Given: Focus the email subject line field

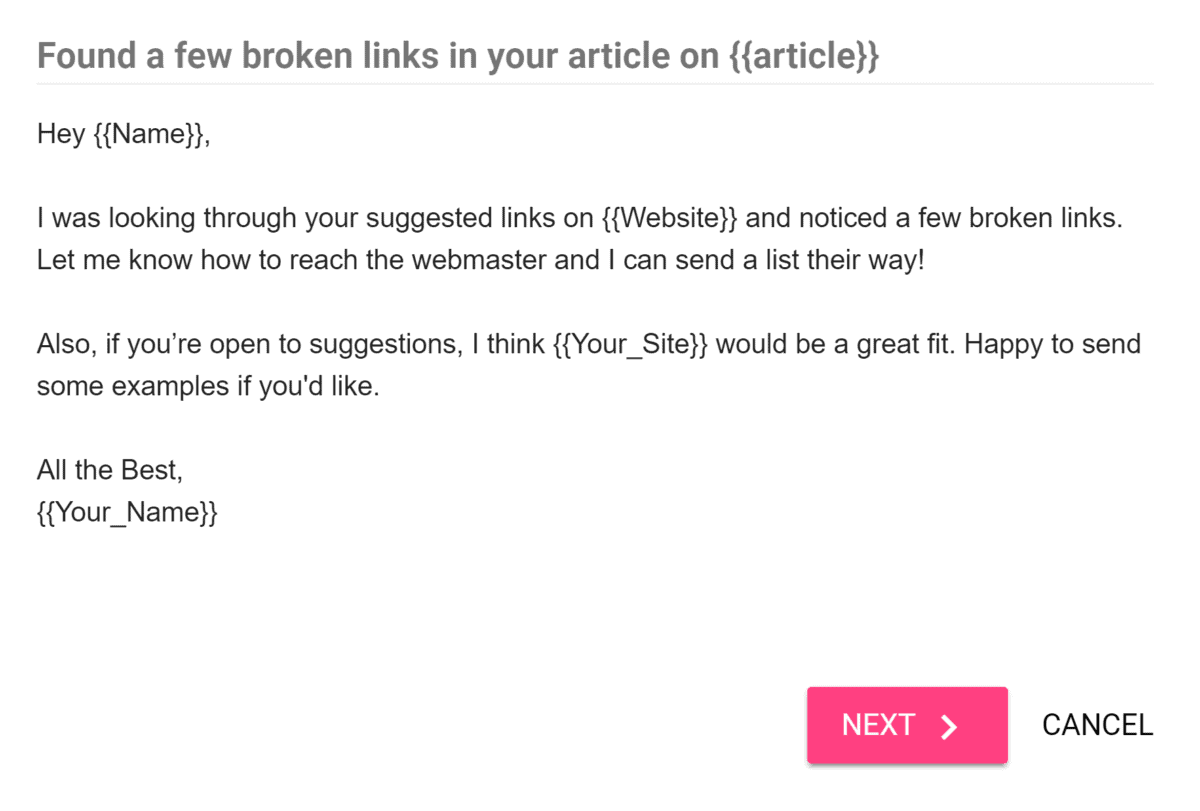Looking at the screenshot, I should 595,56.
